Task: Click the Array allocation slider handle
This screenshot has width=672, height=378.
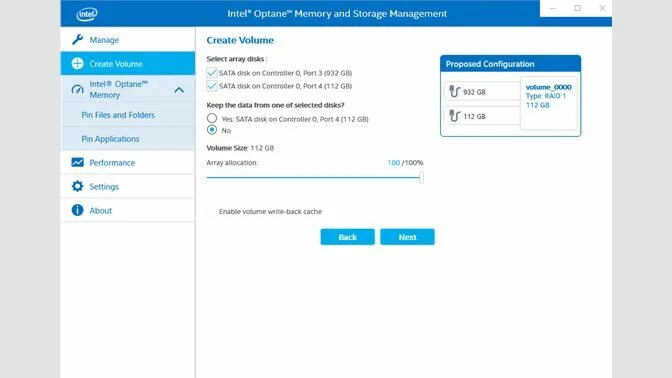Action: [422, 177]
